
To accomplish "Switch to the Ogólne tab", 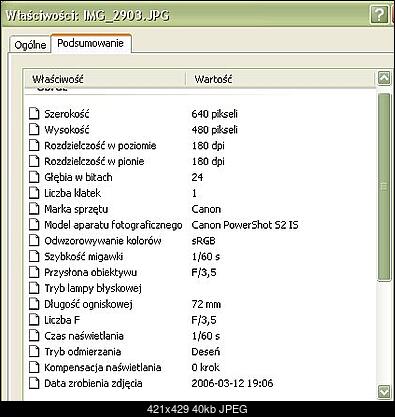I will tap(30, 45).
